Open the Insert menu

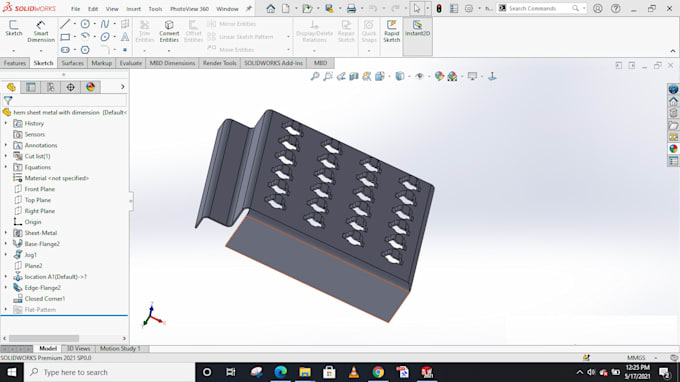pos(134,9)
